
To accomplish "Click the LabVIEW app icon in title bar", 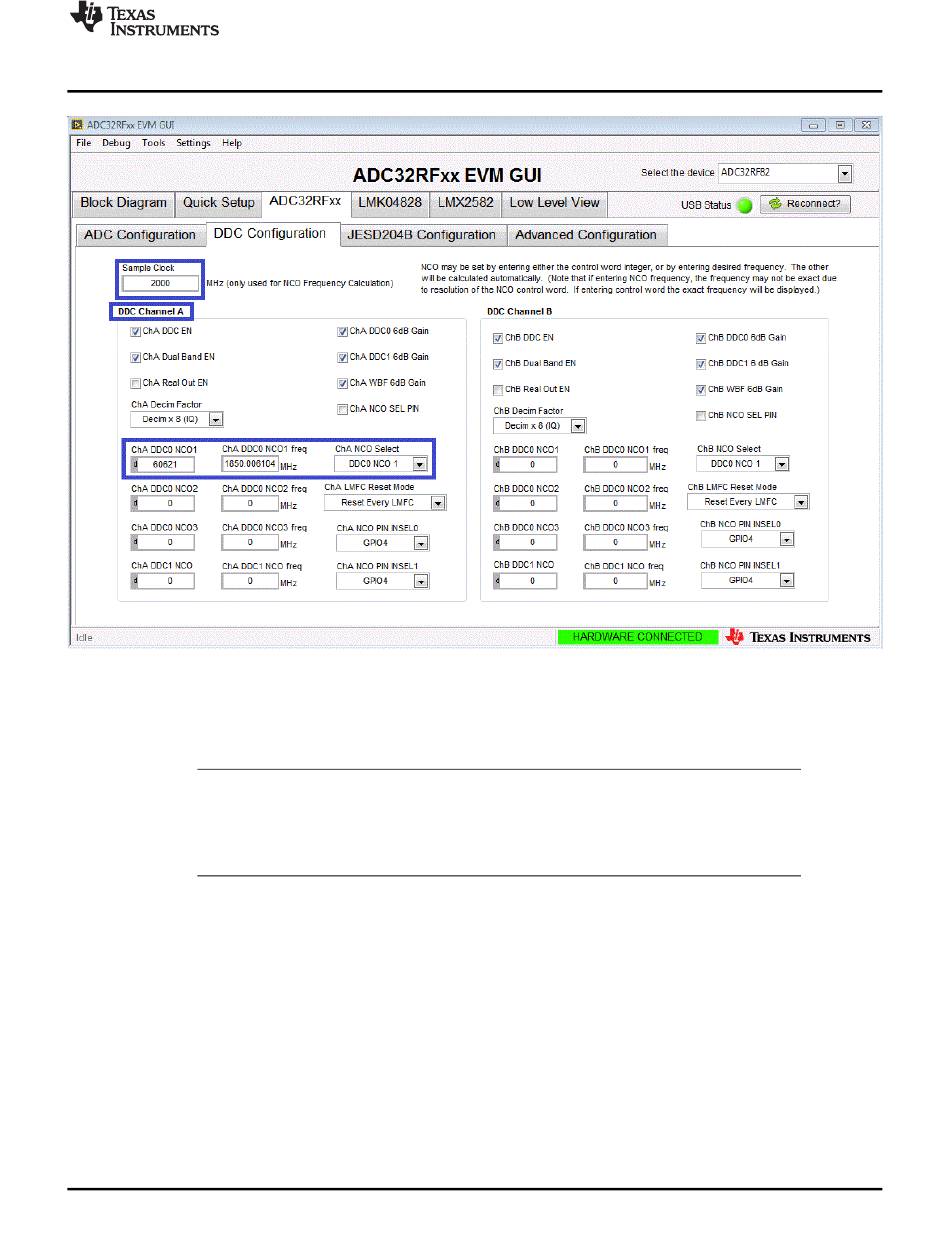I will pos(77,125).
